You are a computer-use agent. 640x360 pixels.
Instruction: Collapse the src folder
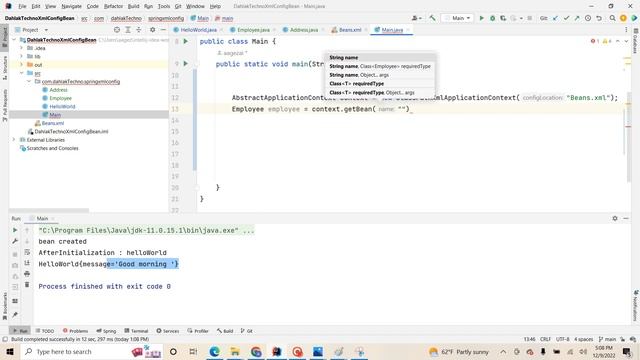pos(22,73)
